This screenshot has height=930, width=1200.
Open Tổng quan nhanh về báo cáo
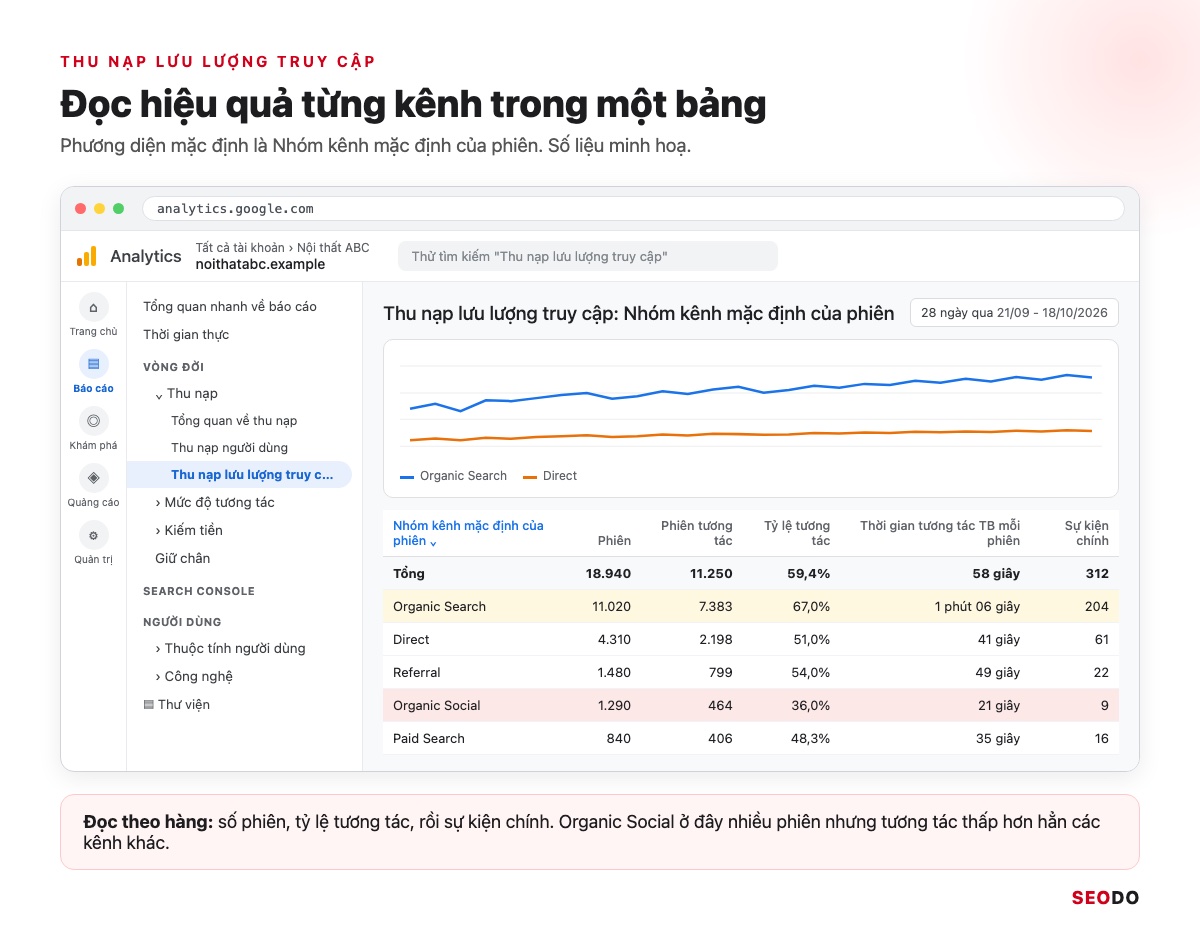click(230, 306)
